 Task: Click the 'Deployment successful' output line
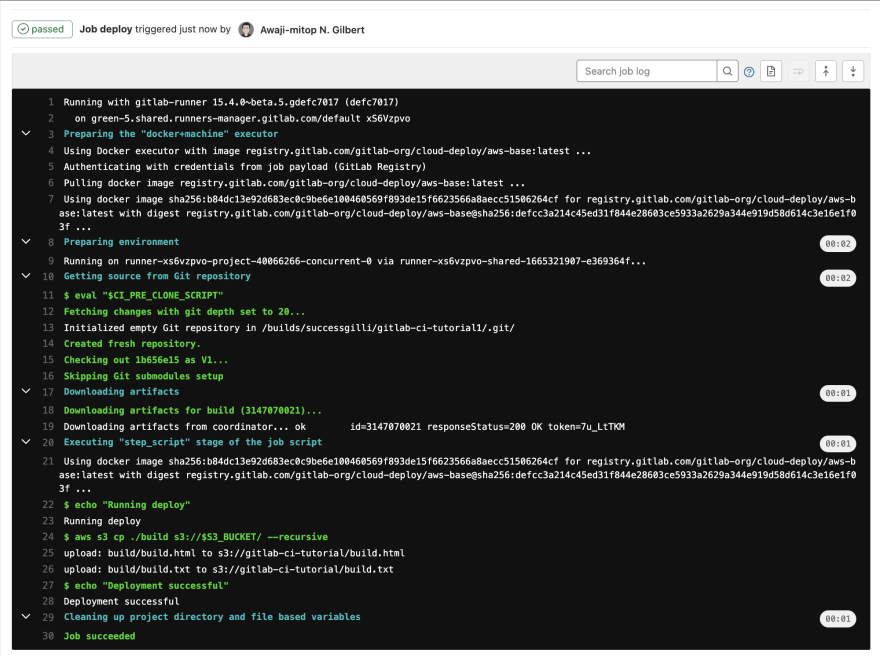[x=121, y=602]
